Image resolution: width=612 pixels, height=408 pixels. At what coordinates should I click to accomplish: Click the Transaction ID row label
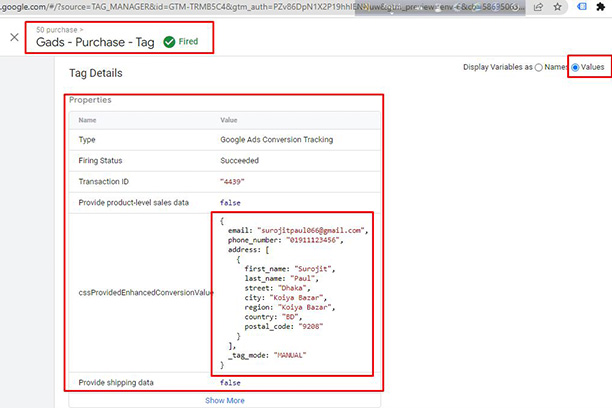(x=103, y=182)
